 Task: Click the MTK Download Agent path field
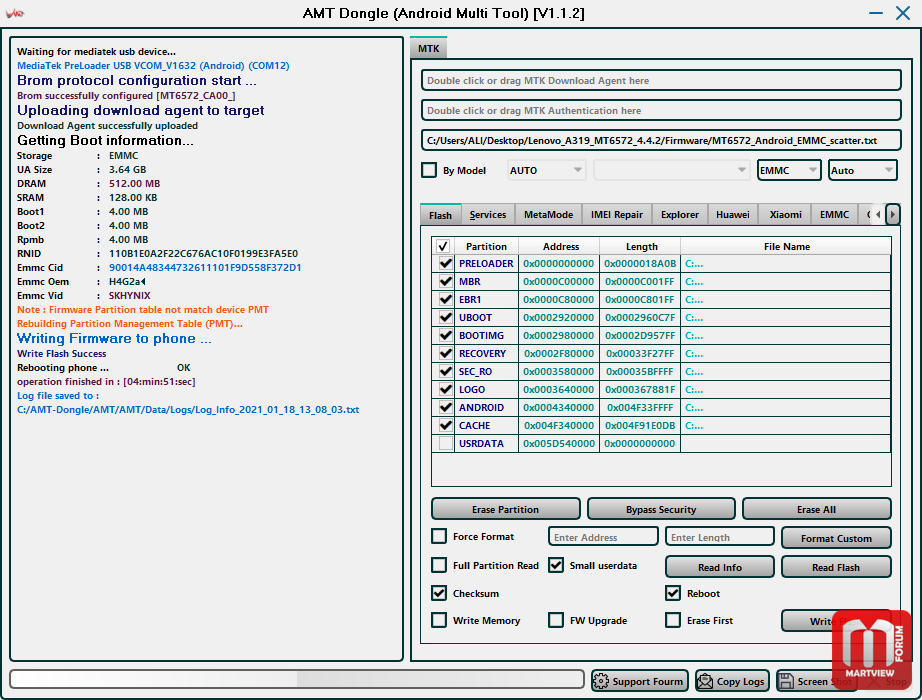click(x=661, y=81)
